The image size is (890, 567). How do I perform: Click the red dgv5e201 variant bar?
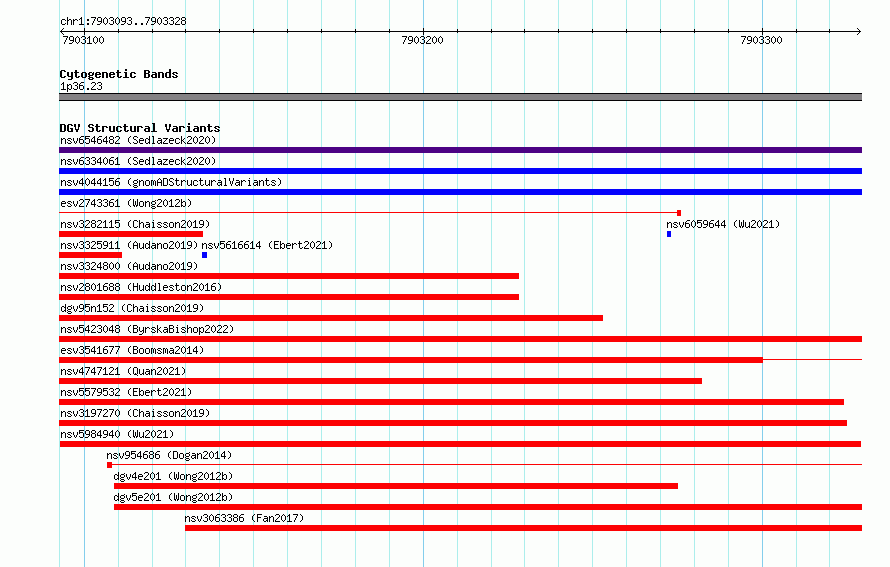pos(488,507)
